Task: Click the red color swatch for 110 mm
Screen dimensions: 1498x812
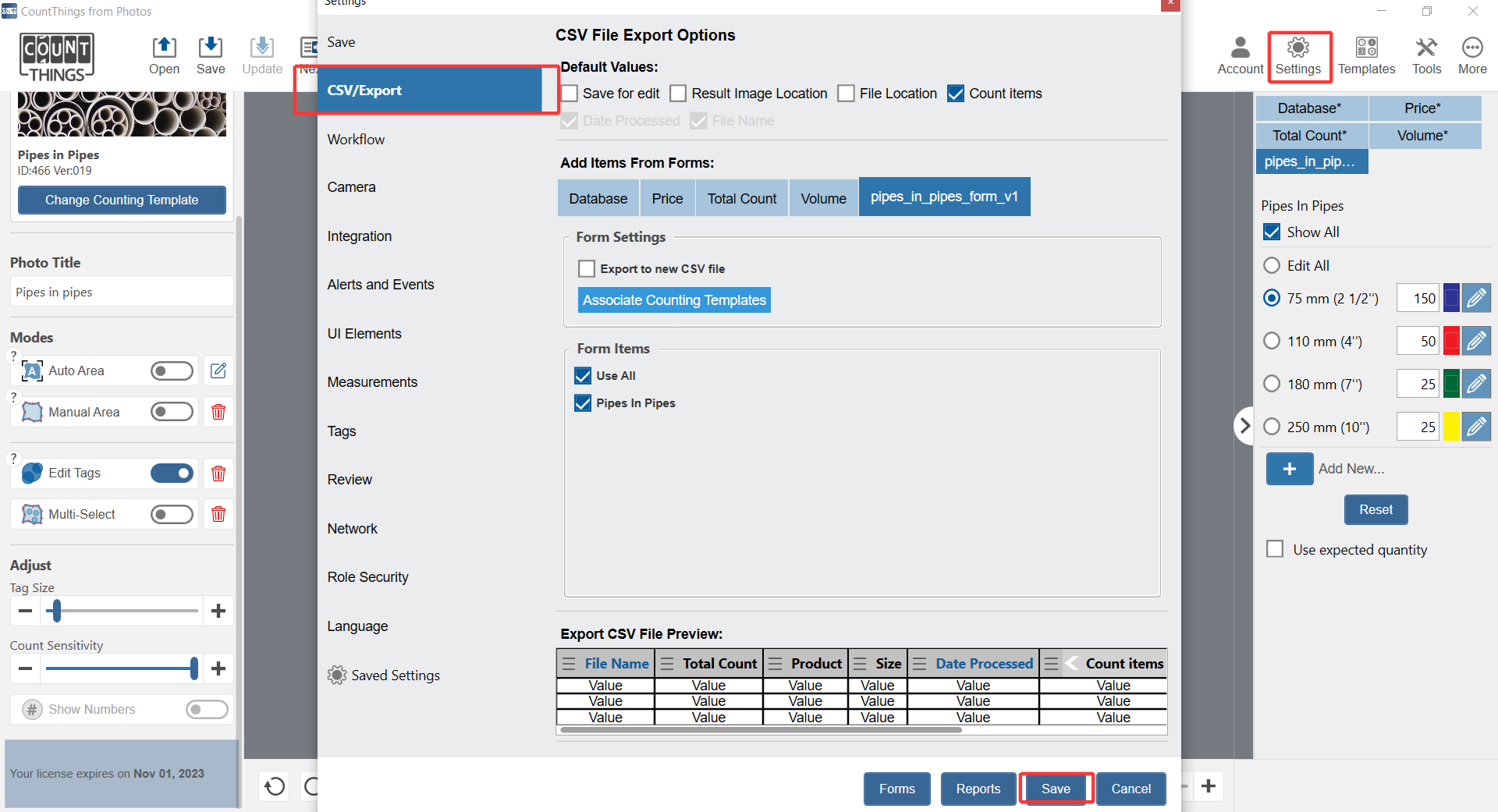Action: [1451, 341]
